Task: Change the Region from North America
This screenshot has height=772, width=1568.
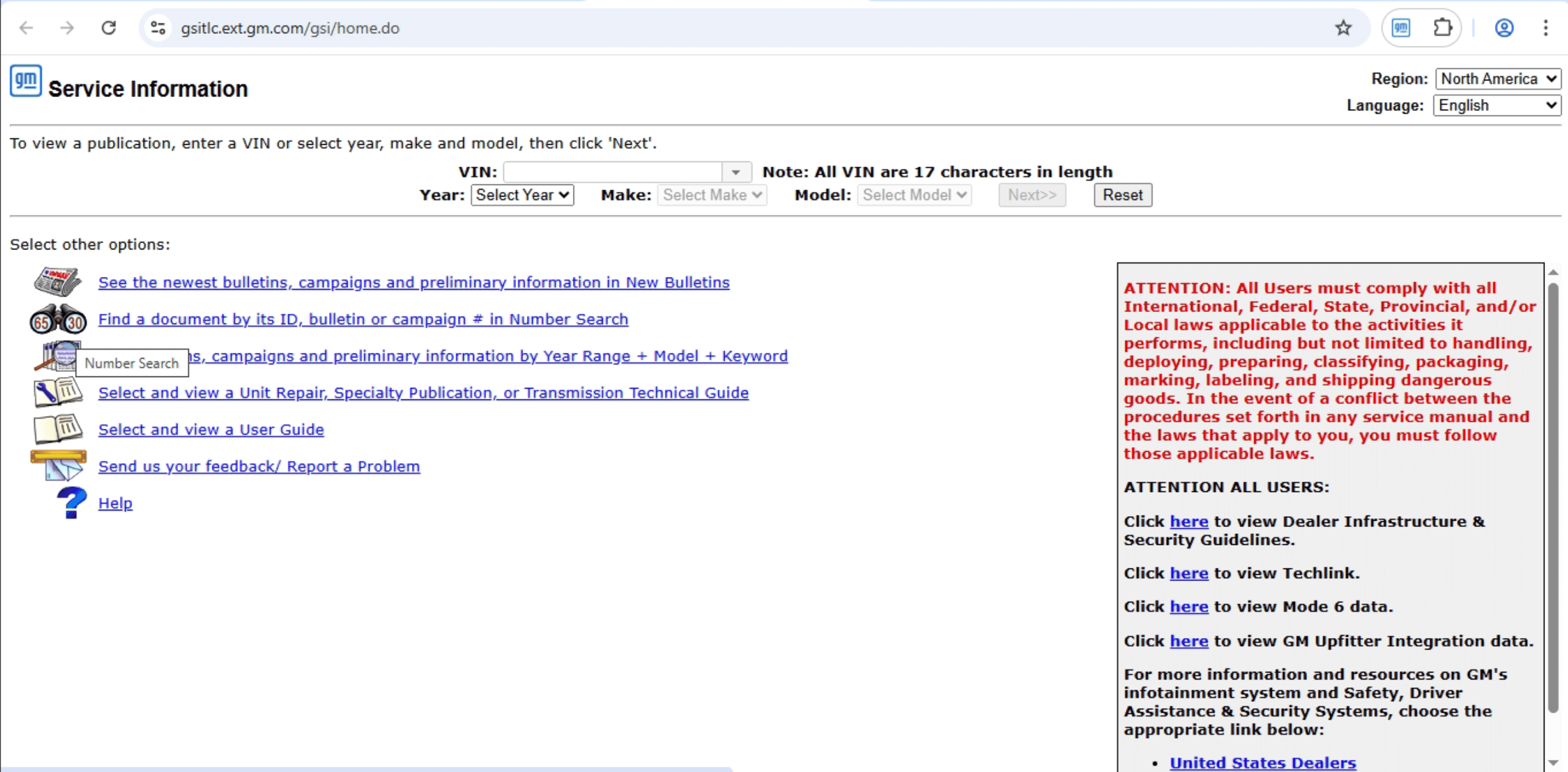Action: coord(1498,78)
